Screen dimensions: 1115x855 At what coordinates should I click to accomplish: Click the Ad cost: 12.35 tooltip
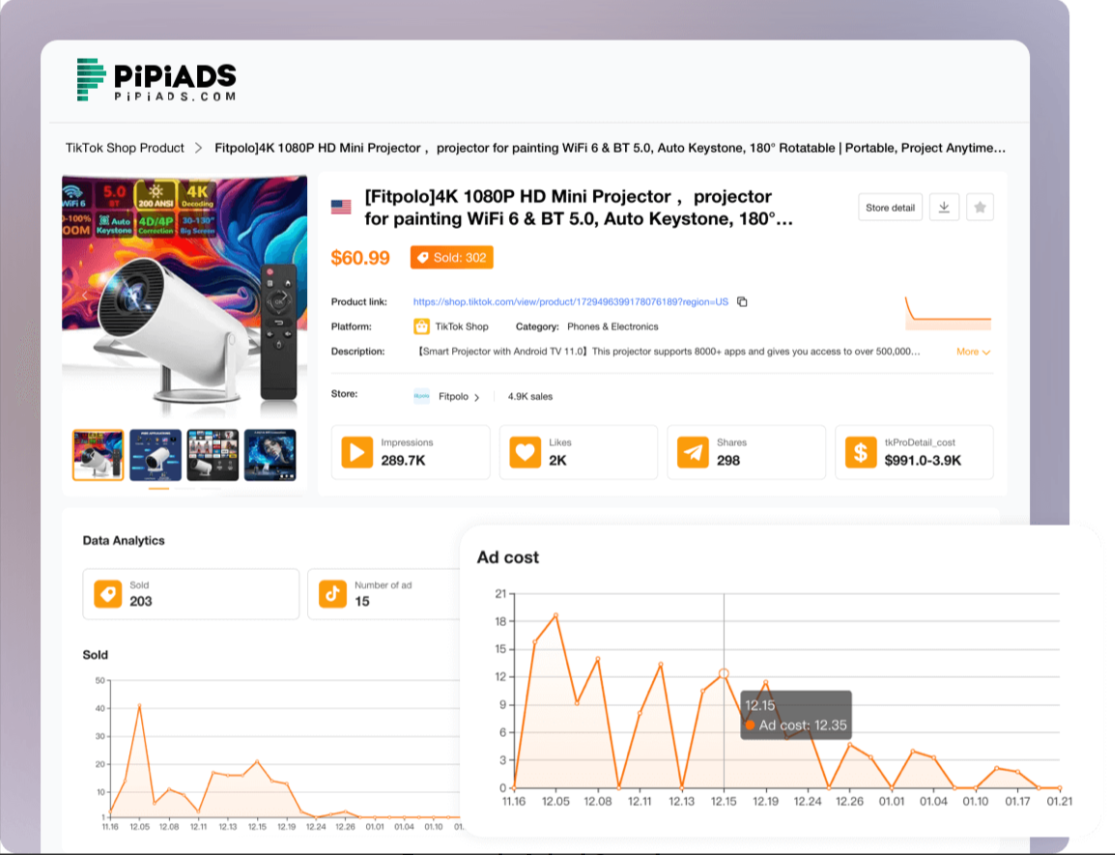[x=796, y=716]
